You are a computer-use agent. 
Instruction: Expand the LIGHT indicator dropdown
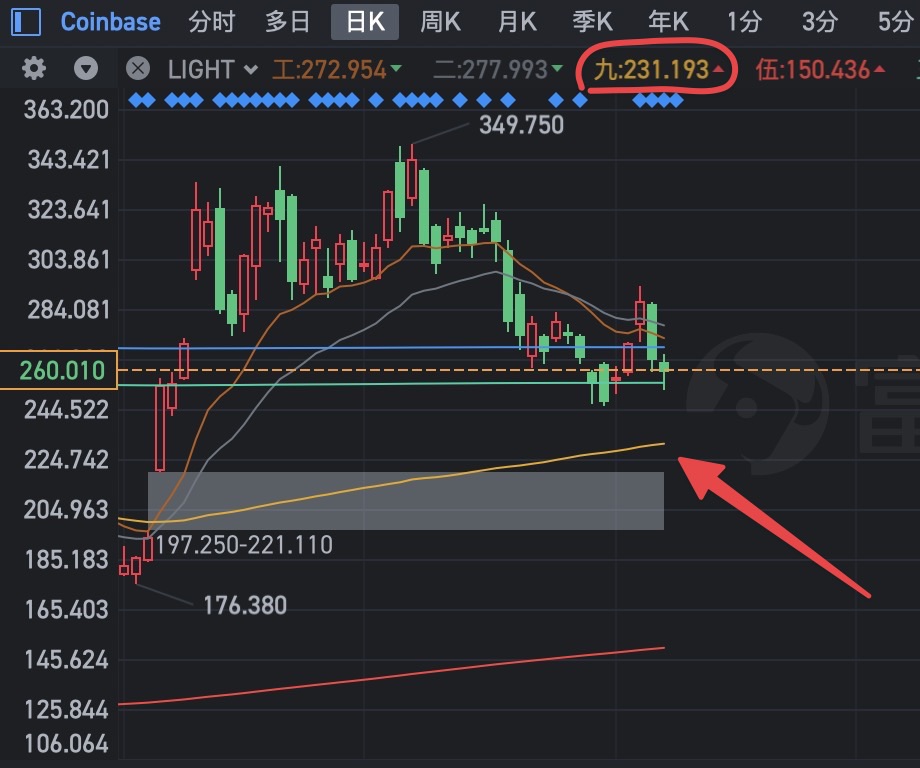[x=213, y=70]
